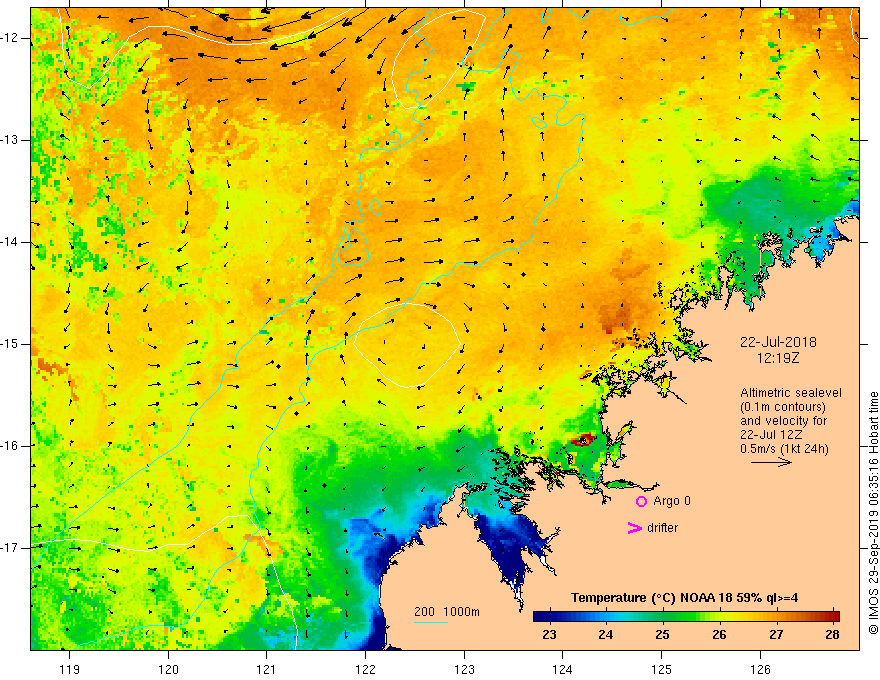Click the magenta Argo 0 circle marker
Screen dimensions: 880x680
click(x=641, y=501)
